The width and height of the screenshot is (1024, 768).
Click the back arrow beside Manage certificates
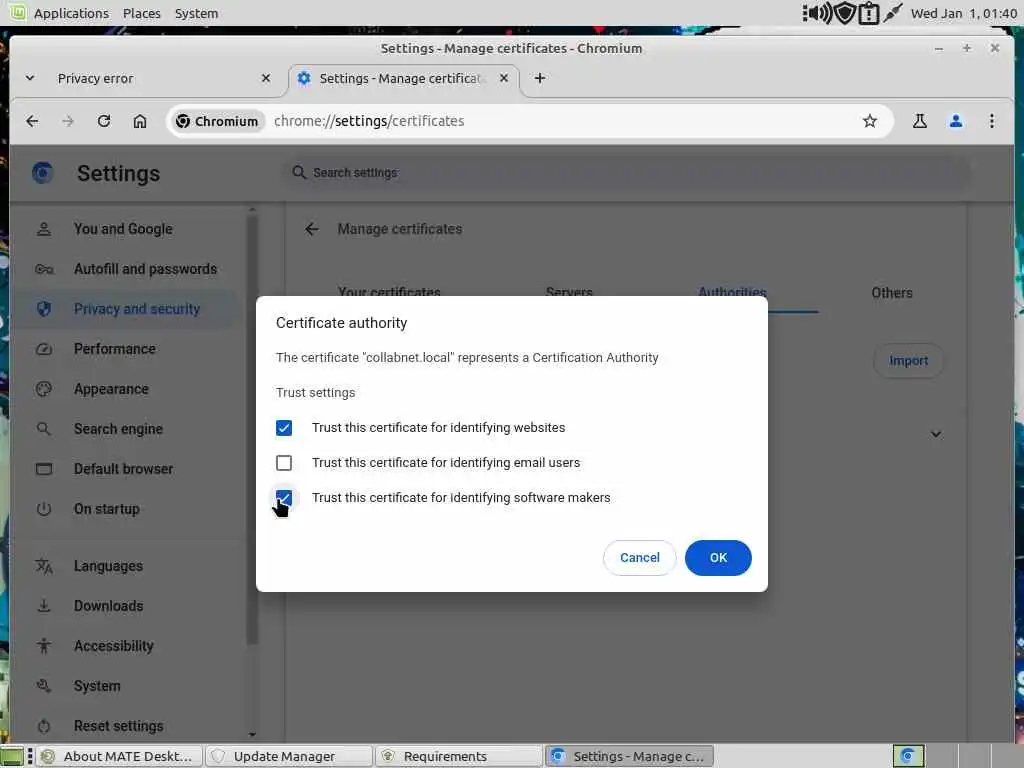point(312,229)
